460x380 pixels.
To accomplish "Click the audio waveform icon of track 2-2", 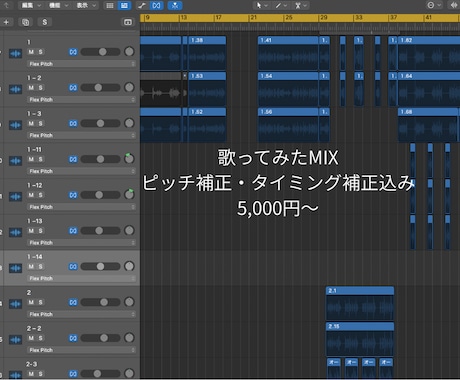I will coord(15,340).
